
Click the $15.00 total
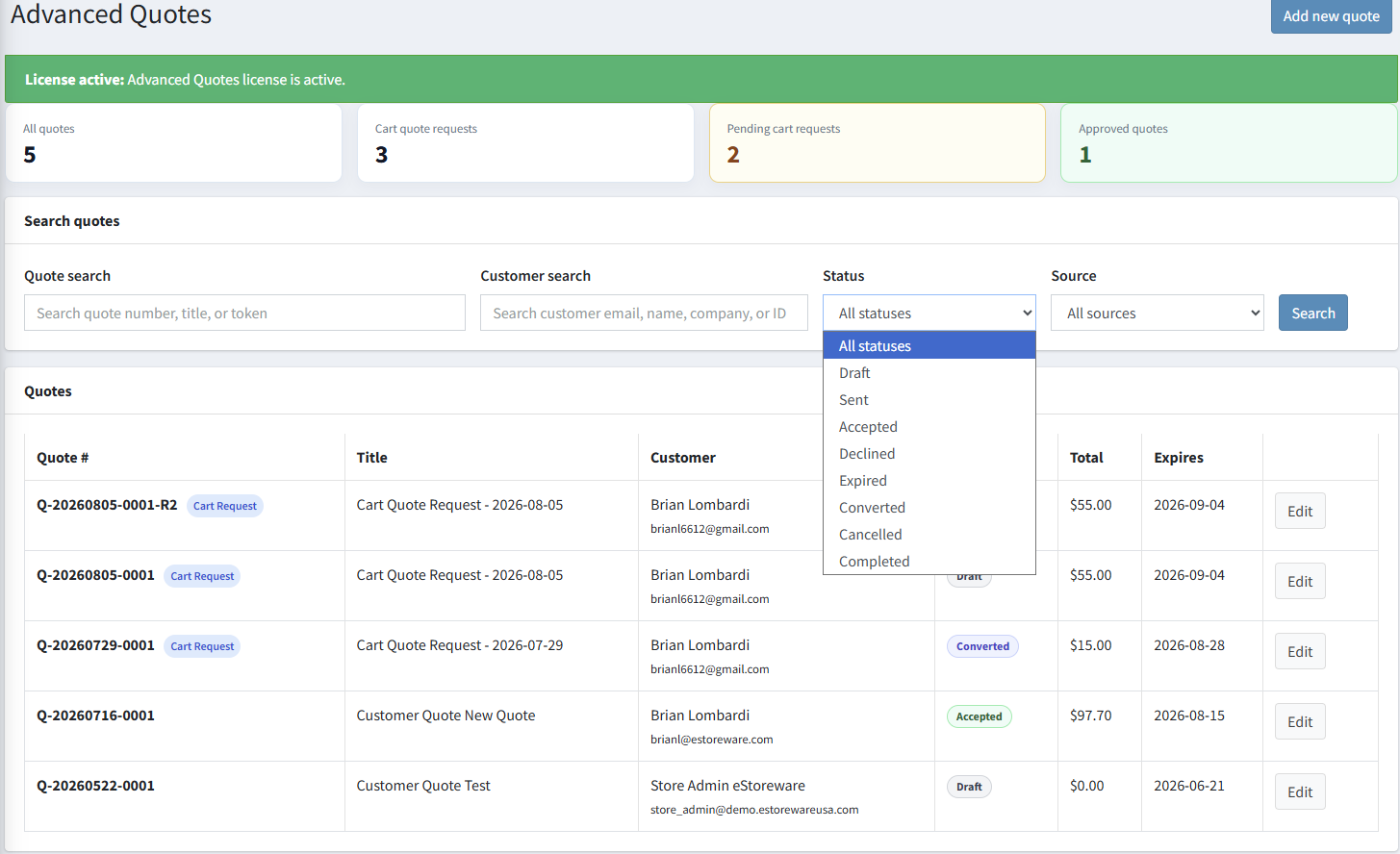click(1090, 645)
